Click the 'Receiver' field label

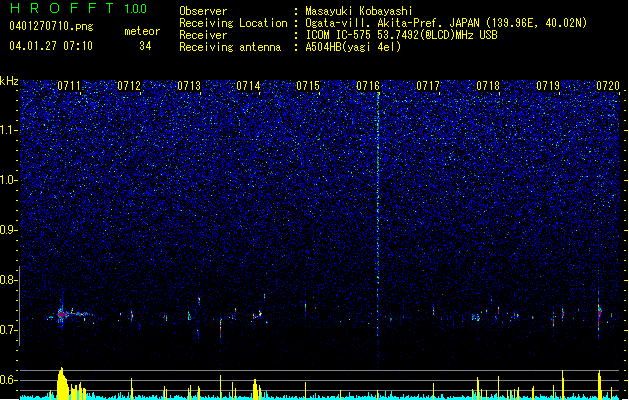[203, 35]
